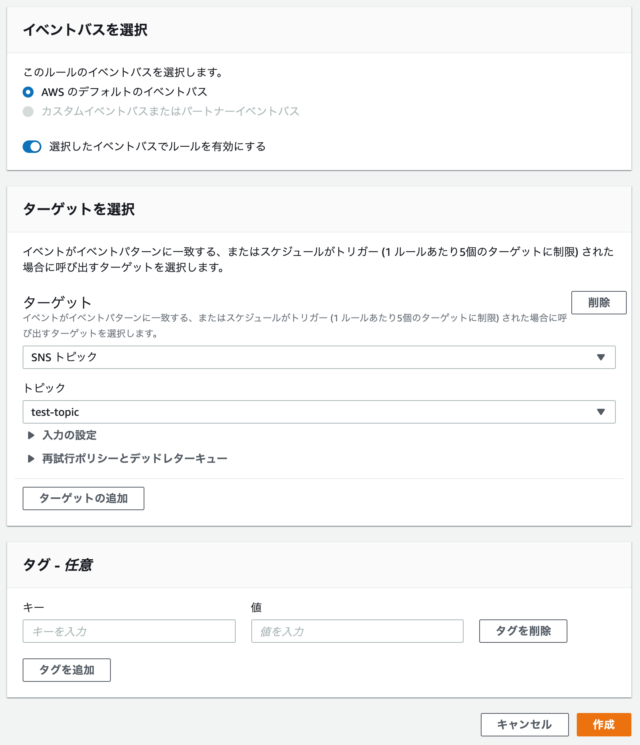Viewport: 640px width, 745px height.
Task: Click the arrow icon on SNS トピック selector
Action: coord(601,357)
